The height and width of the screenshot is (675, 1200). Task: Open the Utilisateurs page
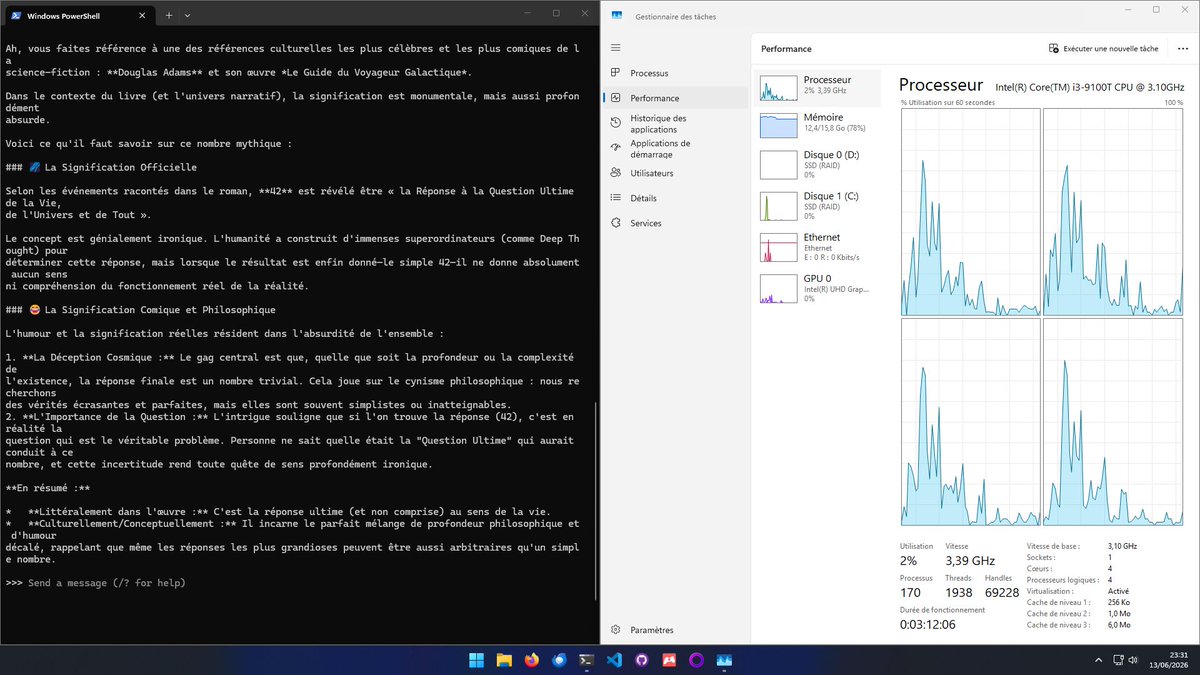[675, 173]
